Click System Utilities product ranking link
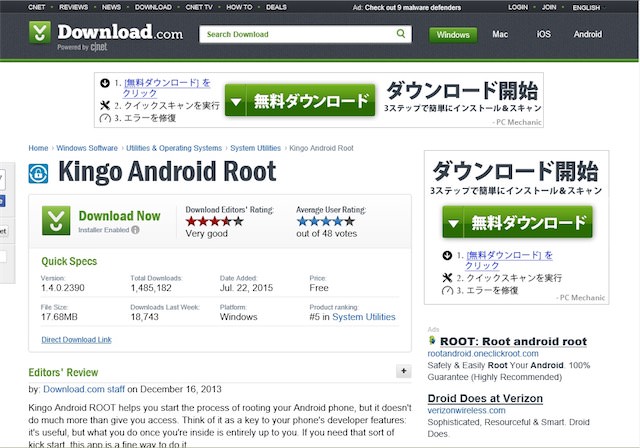This screenshot has height=448, width=640. point(364,317)
